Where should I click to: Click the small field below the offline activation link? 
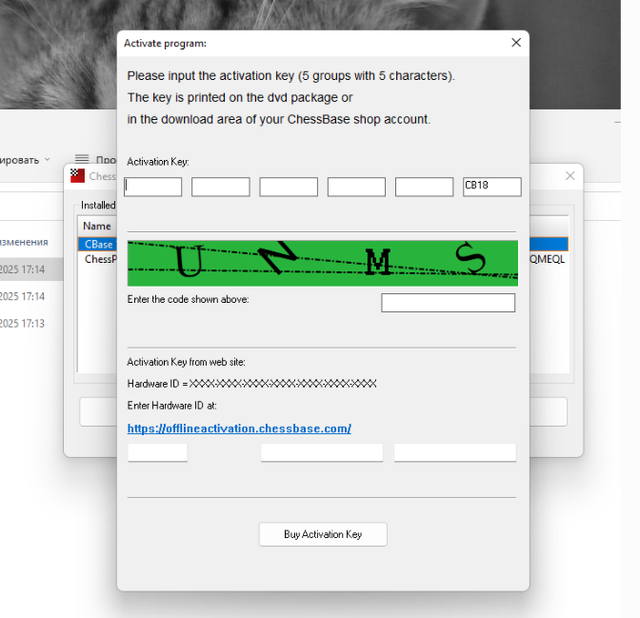158,453
